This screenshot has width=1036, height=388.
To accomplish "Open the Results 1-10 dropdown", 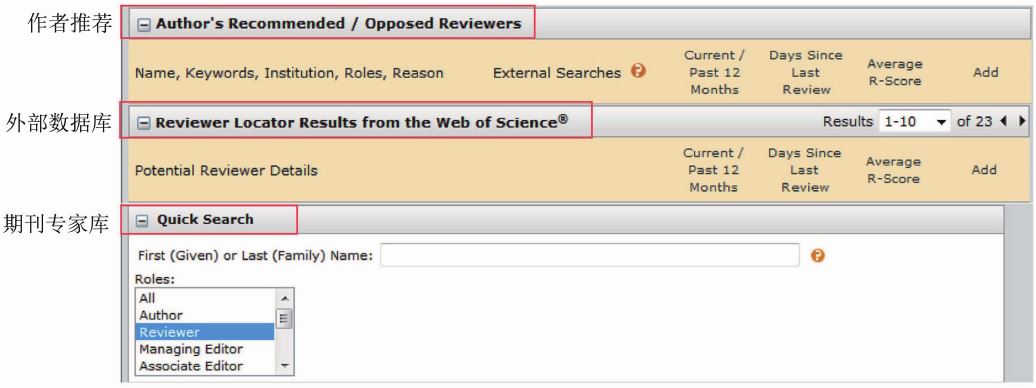I will coord(914,122).
